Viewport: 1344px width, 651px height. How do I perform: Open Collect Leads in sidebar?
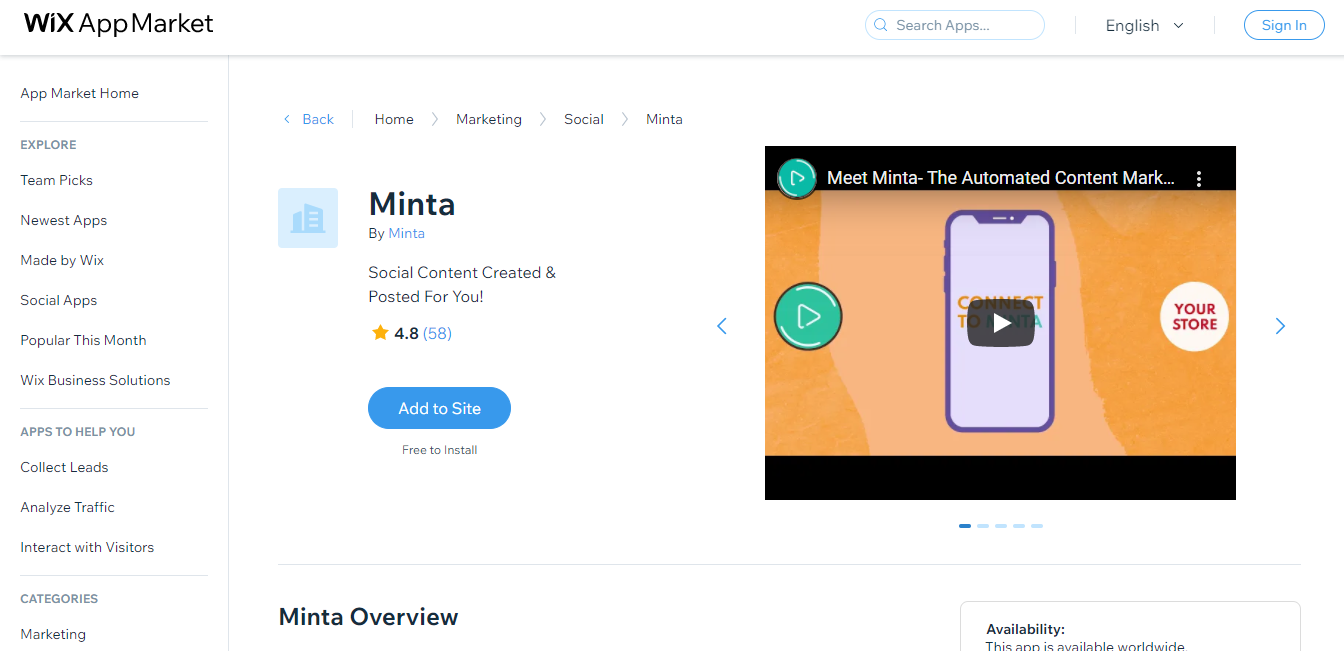(64, 467)
